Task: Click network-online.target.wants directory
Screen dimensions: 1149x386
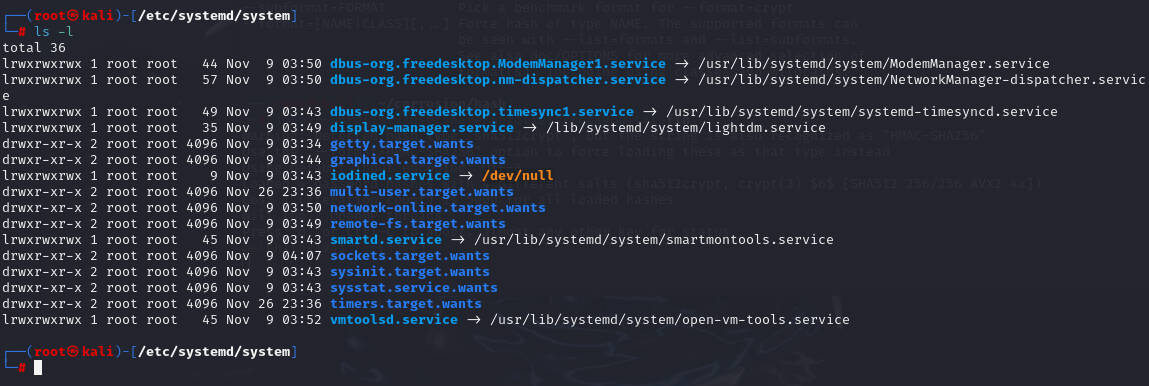Action: 437,208
